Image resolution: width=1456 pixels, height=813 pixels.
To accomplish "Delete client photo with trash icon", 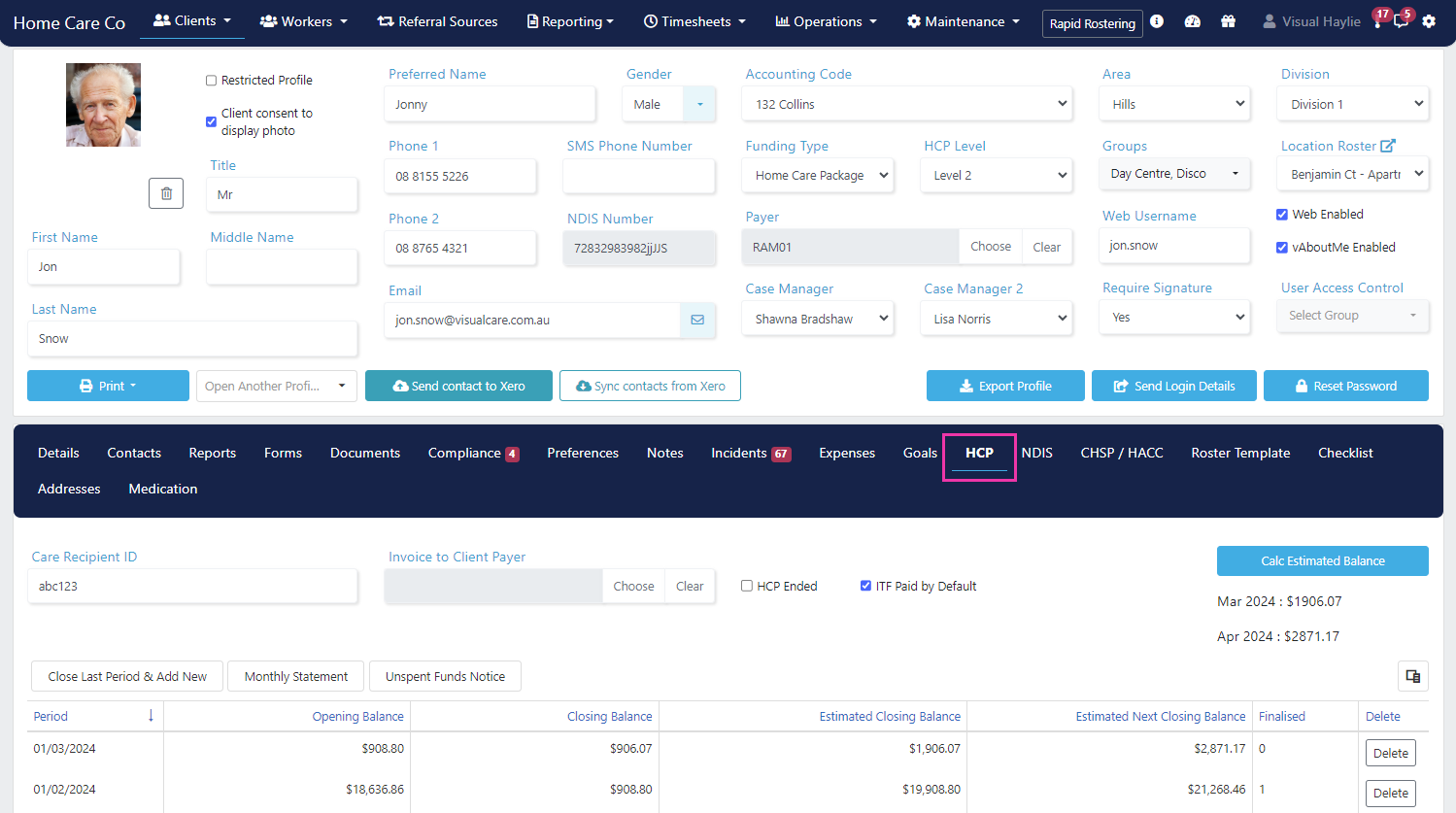I will tap(166, 193).
